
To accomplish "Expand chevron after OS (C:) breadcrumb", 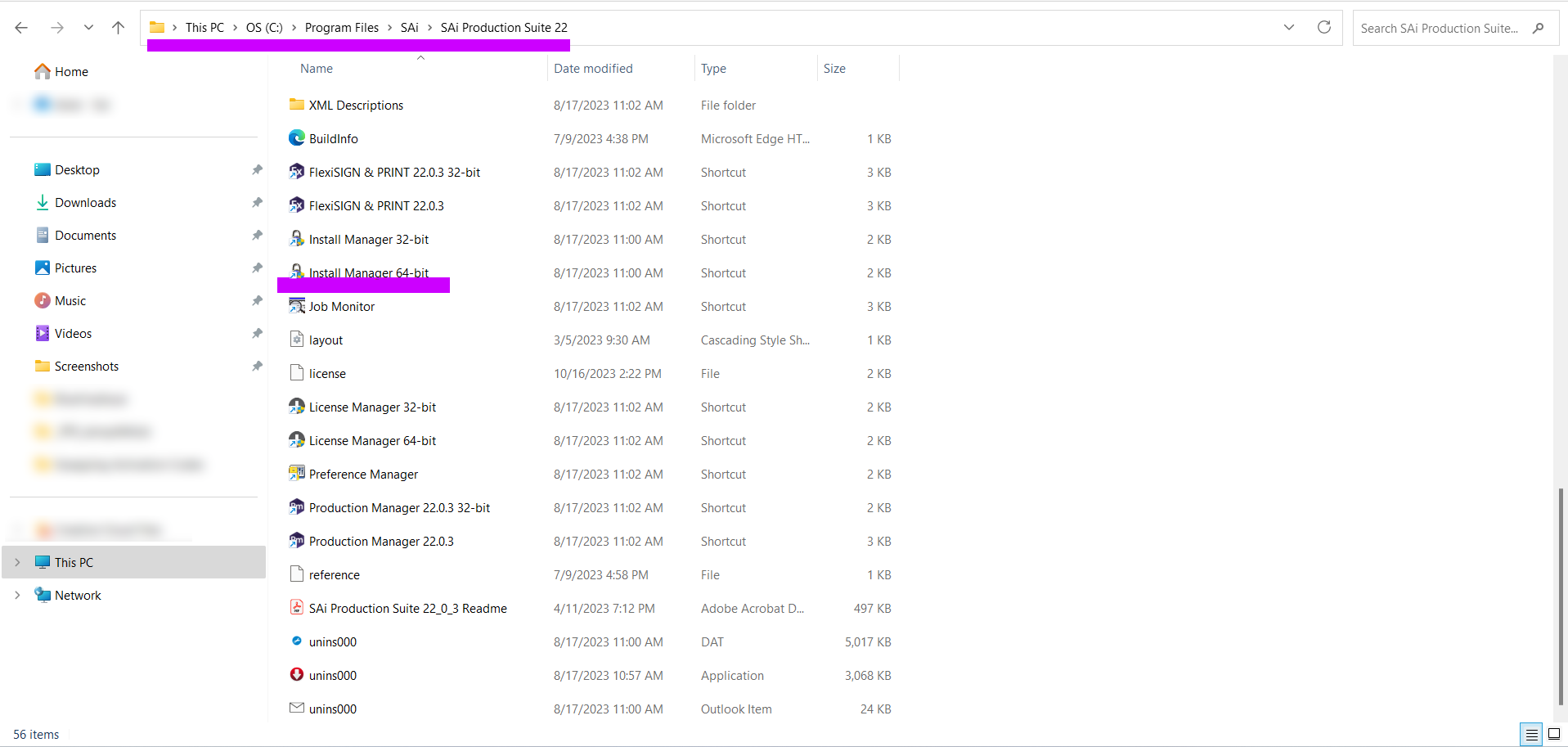I will pyautogui.click(x=294, y=28).
